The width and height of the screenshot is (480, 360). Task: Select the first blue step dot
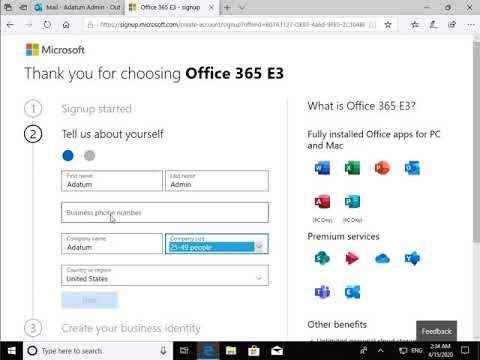(68, 155)
